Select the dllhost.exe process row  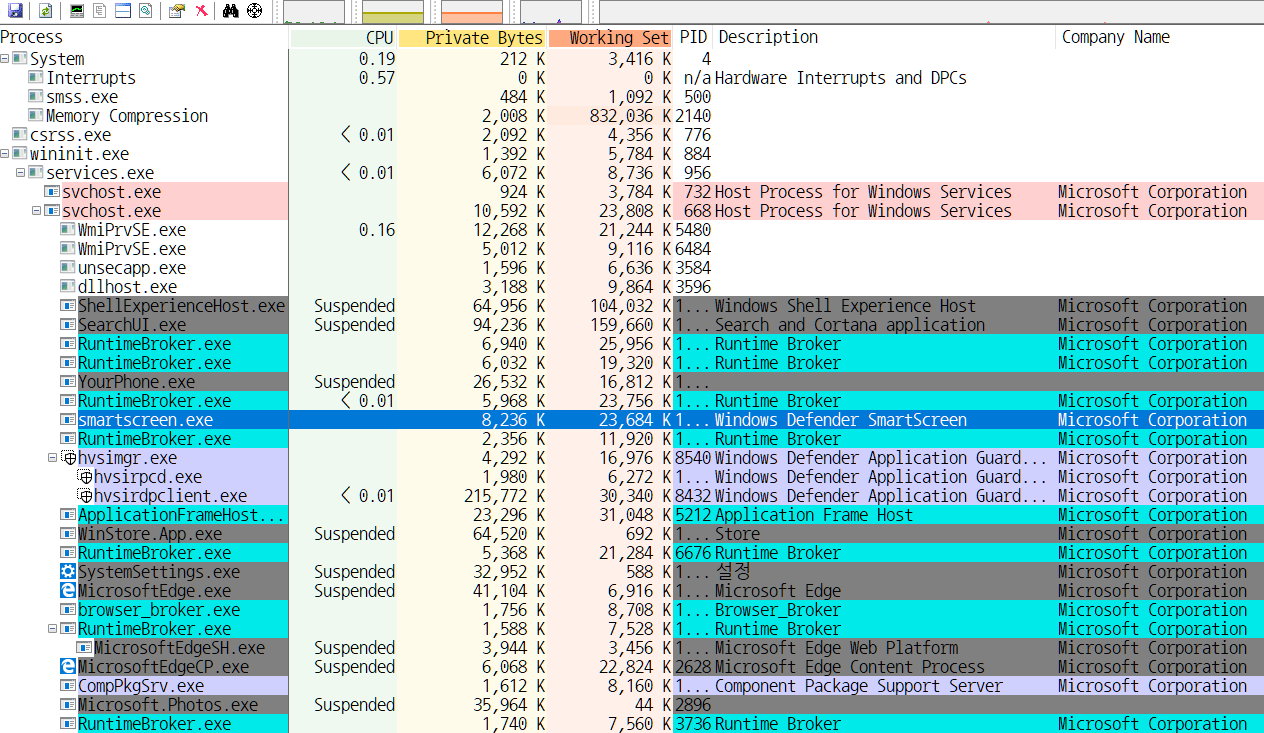coord(632,287)
